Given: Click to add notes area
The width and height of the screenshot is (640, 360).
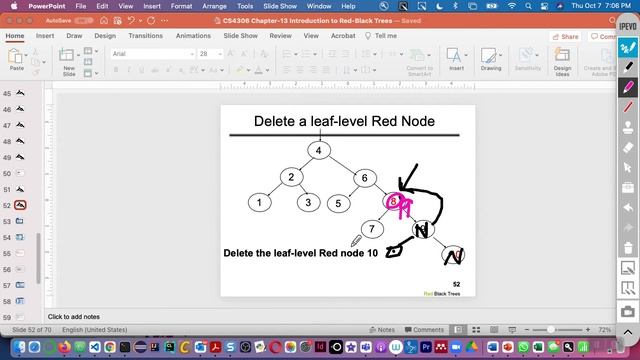Looking at the screenshot, I should 74,317.
